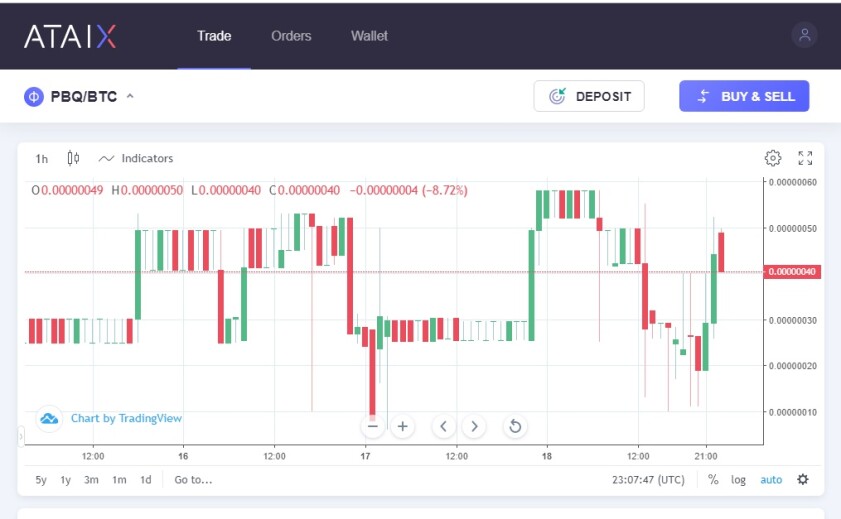The width and height of the screenshot is (841, 519).
Task: Move chart left with the arrow button
Action: coord(444,427)
